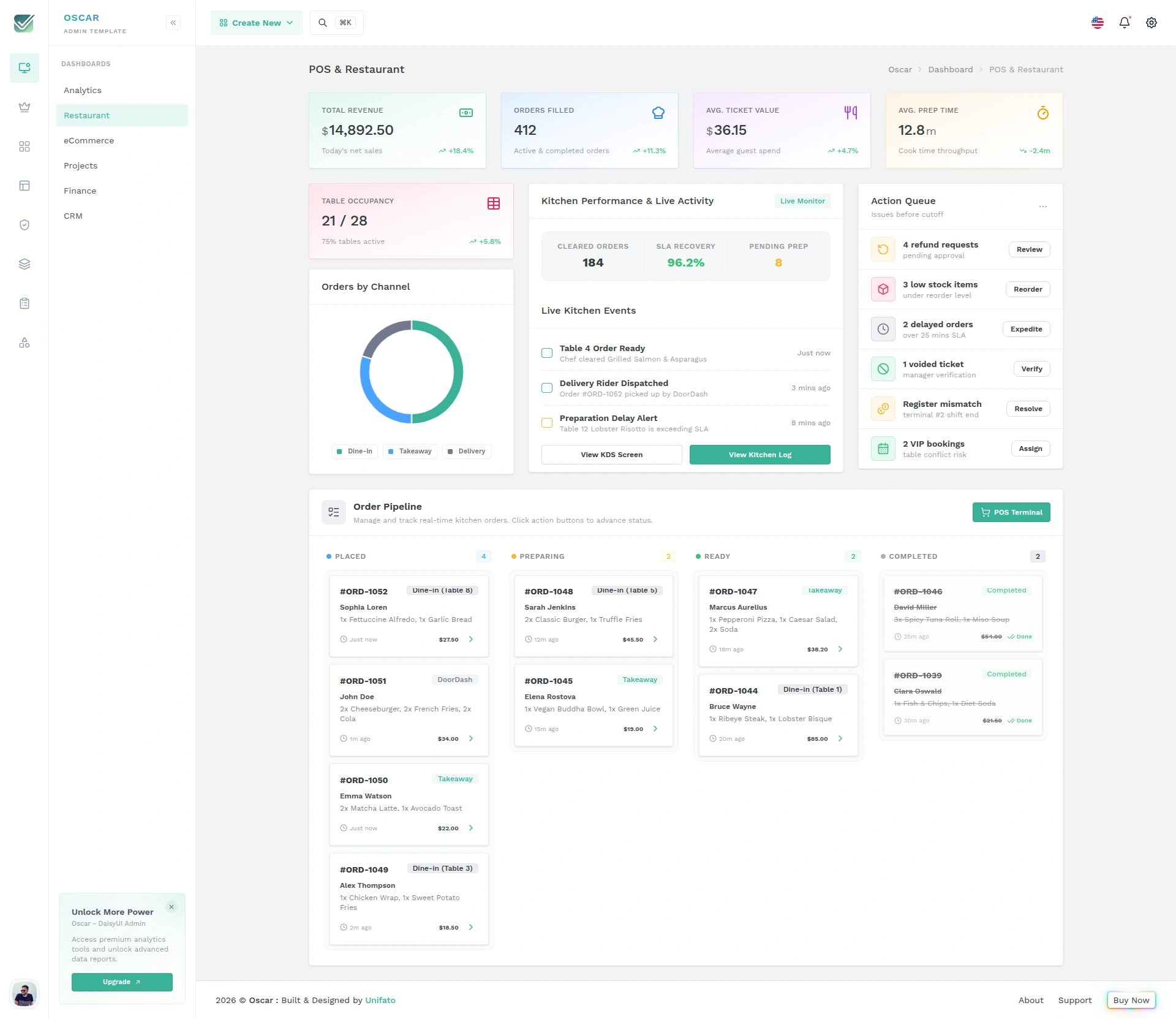
Task: Click Expedite for delayed orders
Action: [1026, 329]
